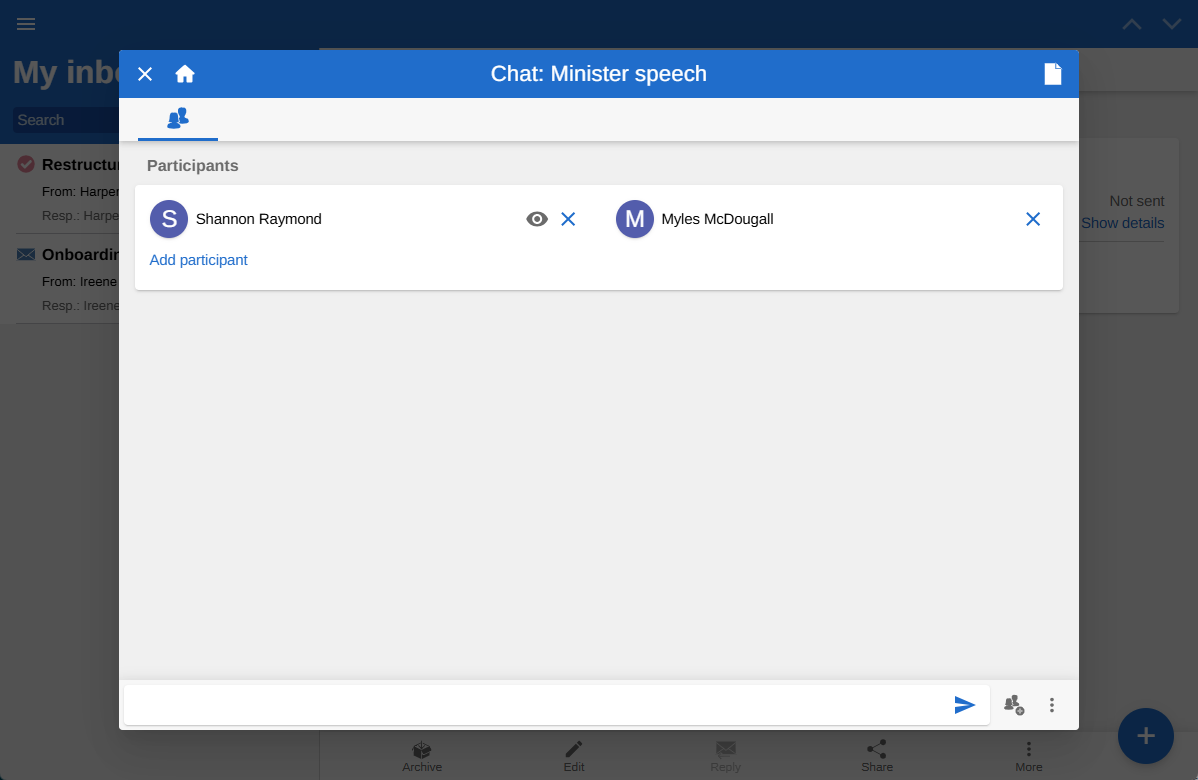Image resolution: width=1198 pixels, height=780 pixels.
Task: Click the red check icon on Restructur... item
Action: point(26,164)
